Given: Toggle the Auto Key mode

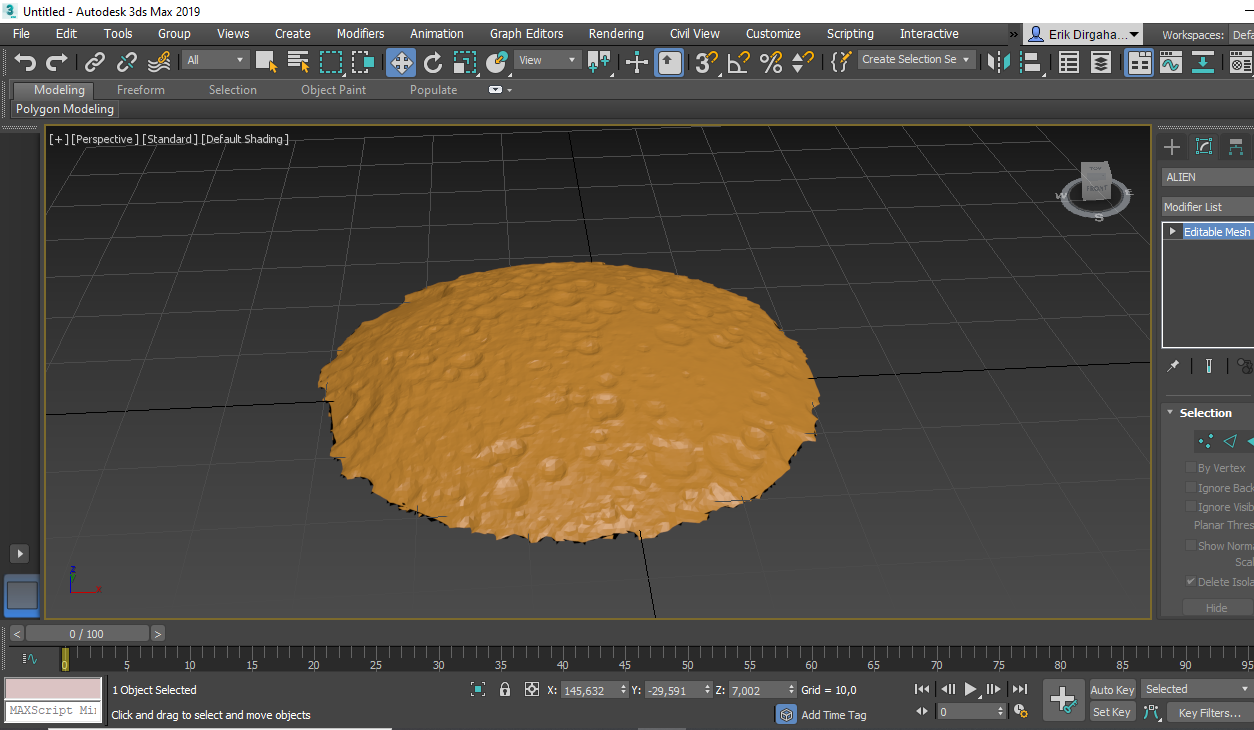Looking at the screenshot, I should [x=1112, y=689].
